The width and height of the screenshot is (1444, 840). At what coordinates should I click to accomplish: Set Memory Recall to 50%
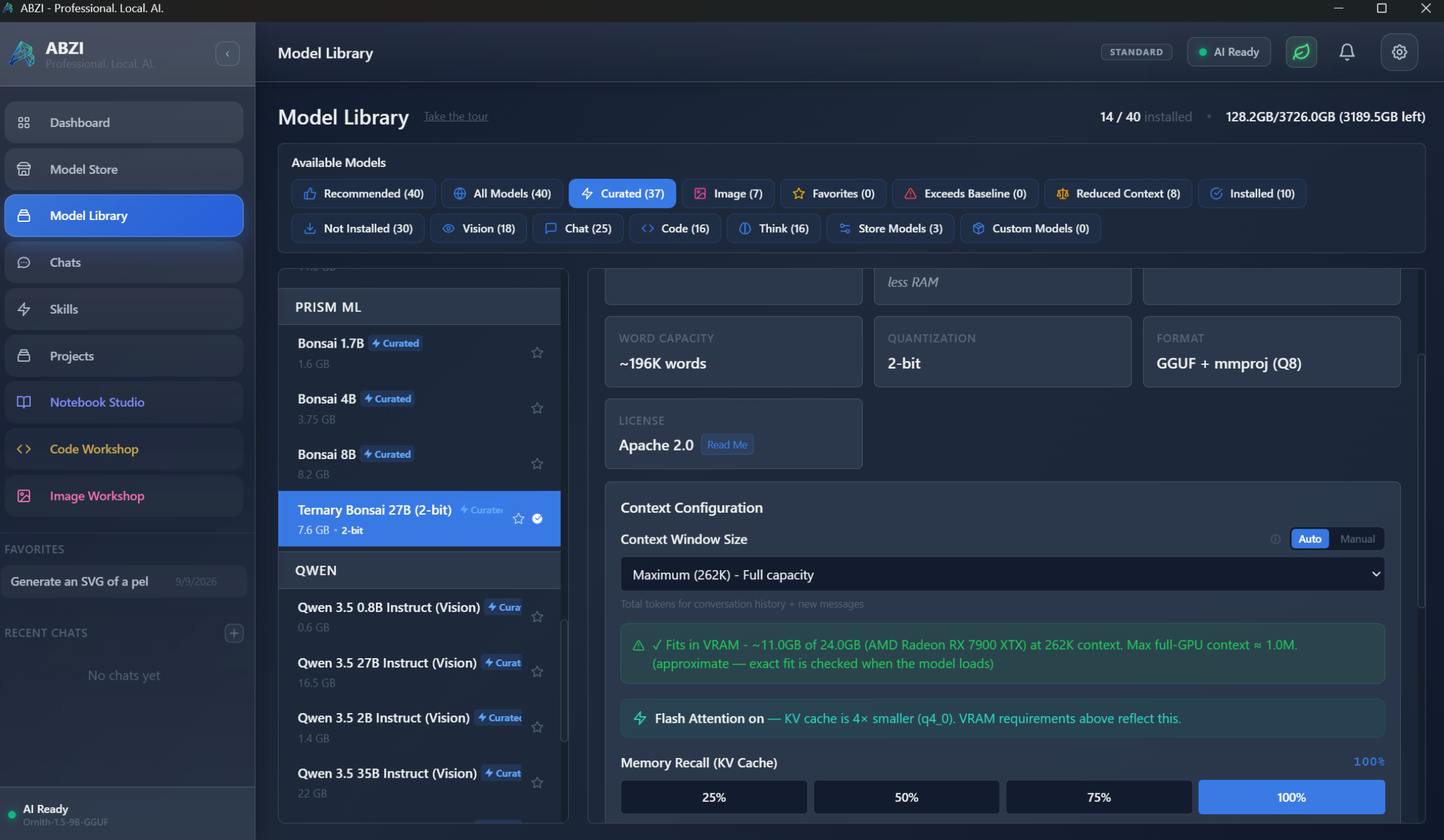tap(906, 797)
